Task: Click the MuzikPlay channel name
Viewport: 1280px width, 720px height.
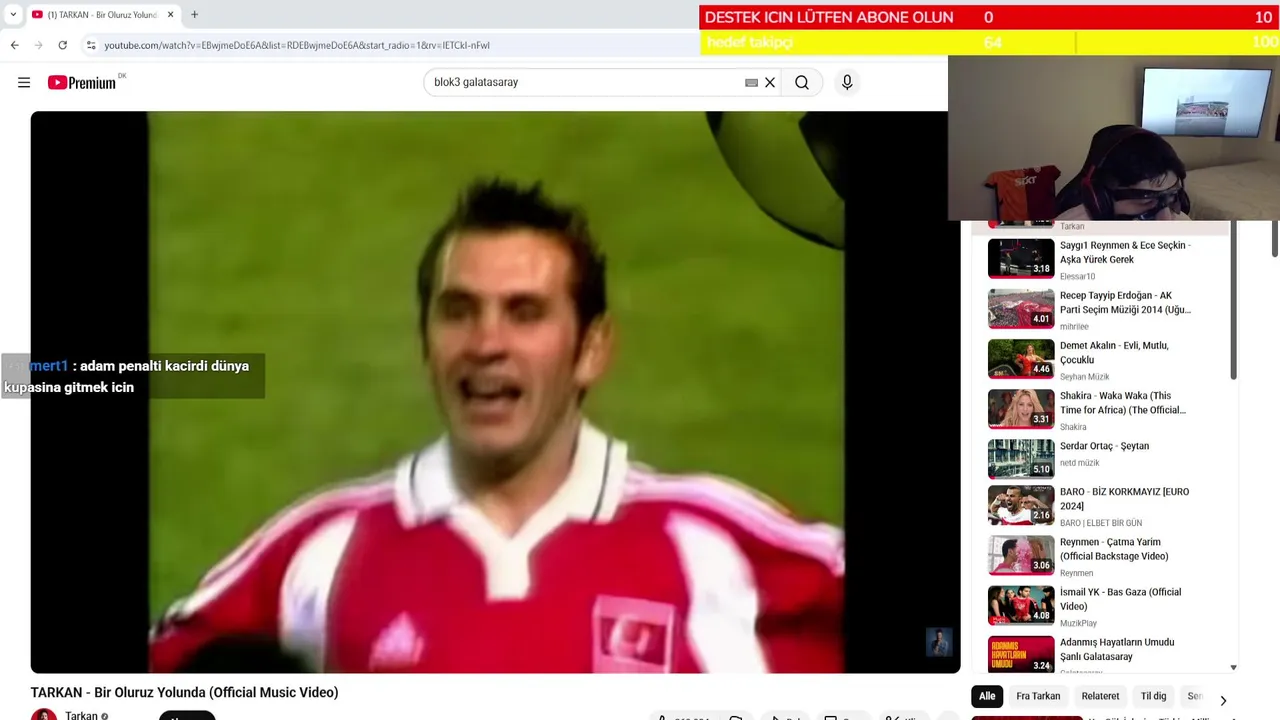Action: pyautogui.click(x=1078, y=623)
